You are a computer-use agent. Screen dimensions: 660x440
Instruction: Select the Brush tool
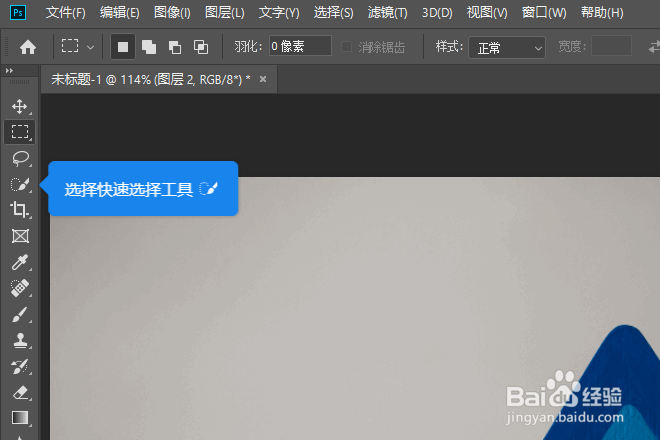click(19, 314)
